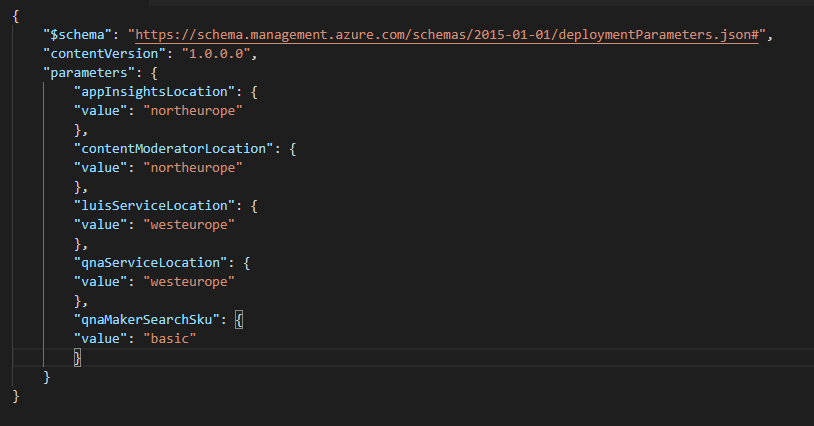Click the "value" key under contentModeratorLocation
The image size is (814, 426).
(101, 168)
